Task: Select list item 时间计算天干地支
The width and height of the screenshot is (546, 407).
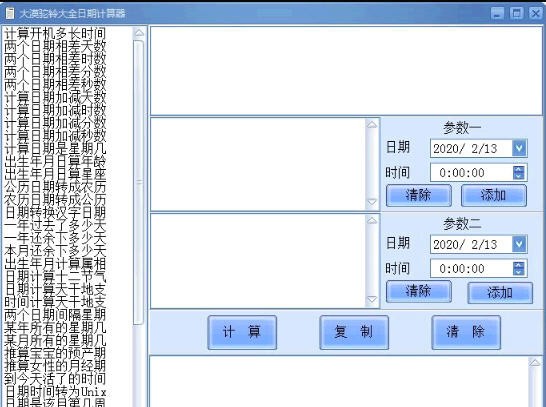Action: pos(55,303)
